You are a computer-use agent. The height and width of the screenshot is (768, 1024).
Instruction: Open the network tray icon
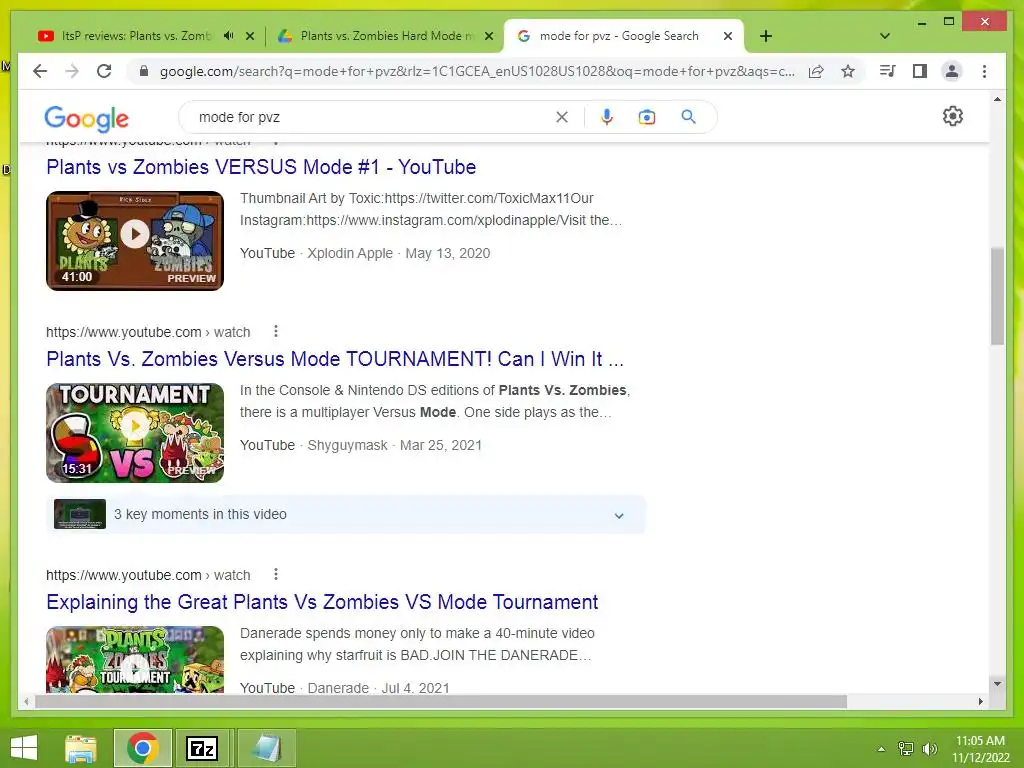[x=906, y=749]
